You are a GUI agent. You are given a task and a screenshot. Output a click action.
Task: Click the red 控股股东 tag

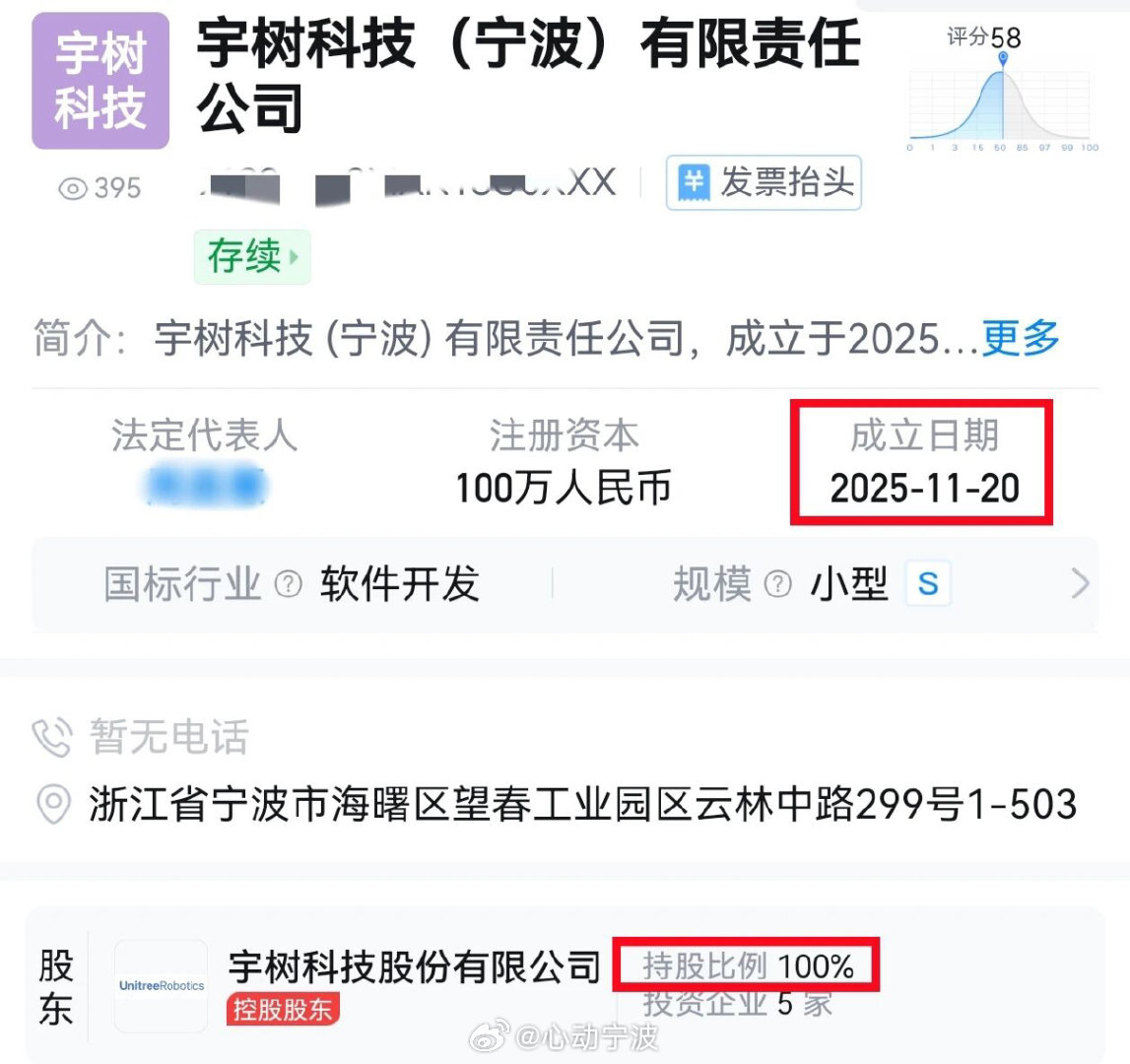coord(283,1009)
